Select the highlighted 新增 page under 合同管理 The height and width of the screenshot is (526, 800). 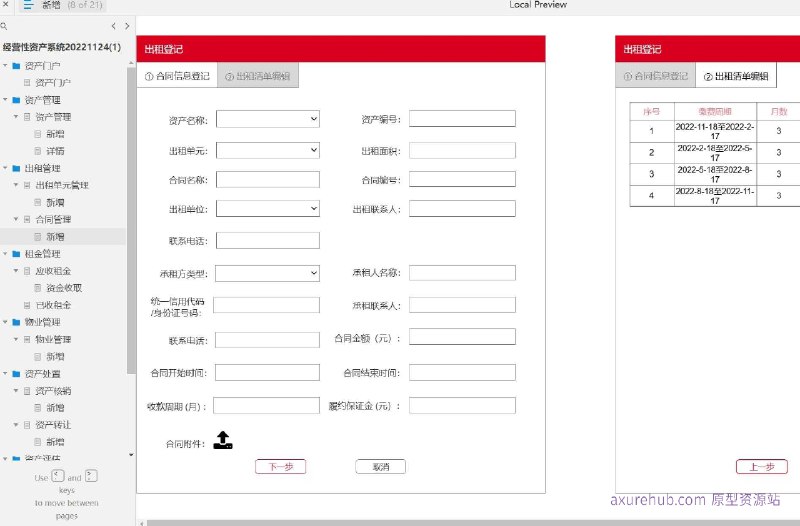click(55, 237)
